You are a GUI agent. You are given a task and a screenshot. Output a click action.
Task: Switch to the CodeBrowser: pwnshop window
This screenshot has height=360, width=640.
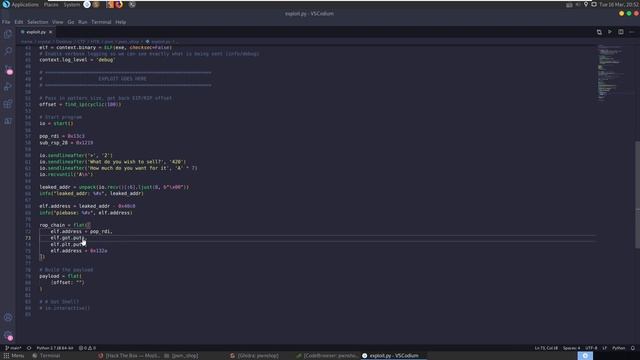(327, 356)
